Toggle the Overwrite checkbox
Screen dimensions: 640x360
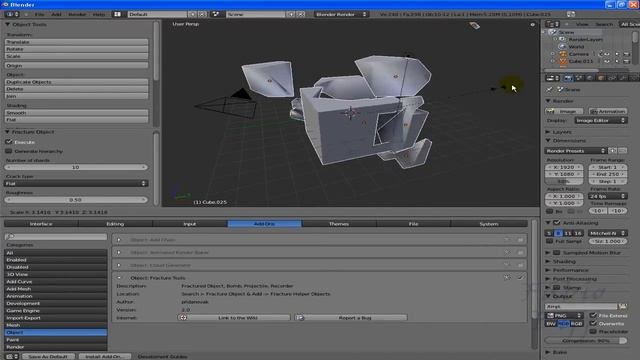[593, 323]
